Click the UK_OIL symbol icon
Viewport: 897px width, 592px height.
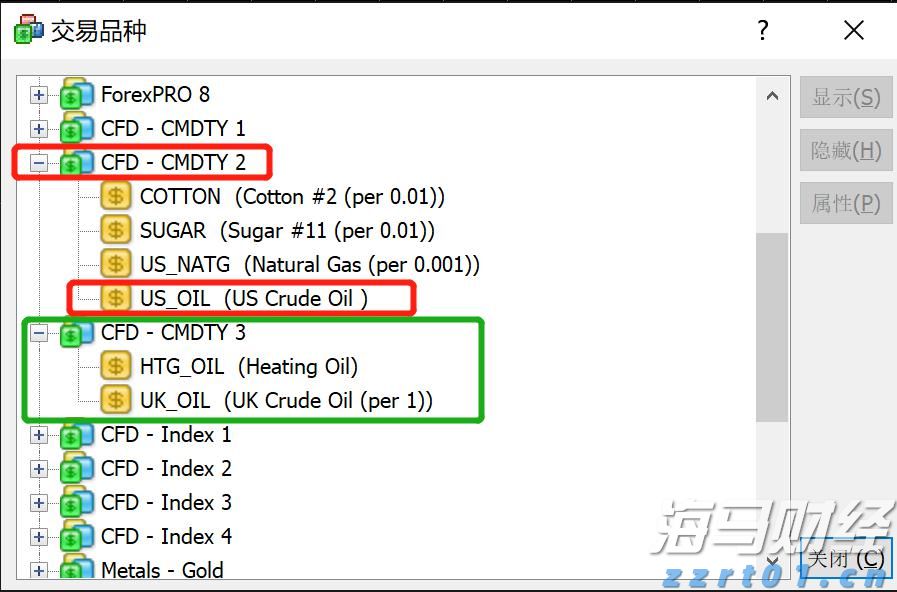coord(113,400)
